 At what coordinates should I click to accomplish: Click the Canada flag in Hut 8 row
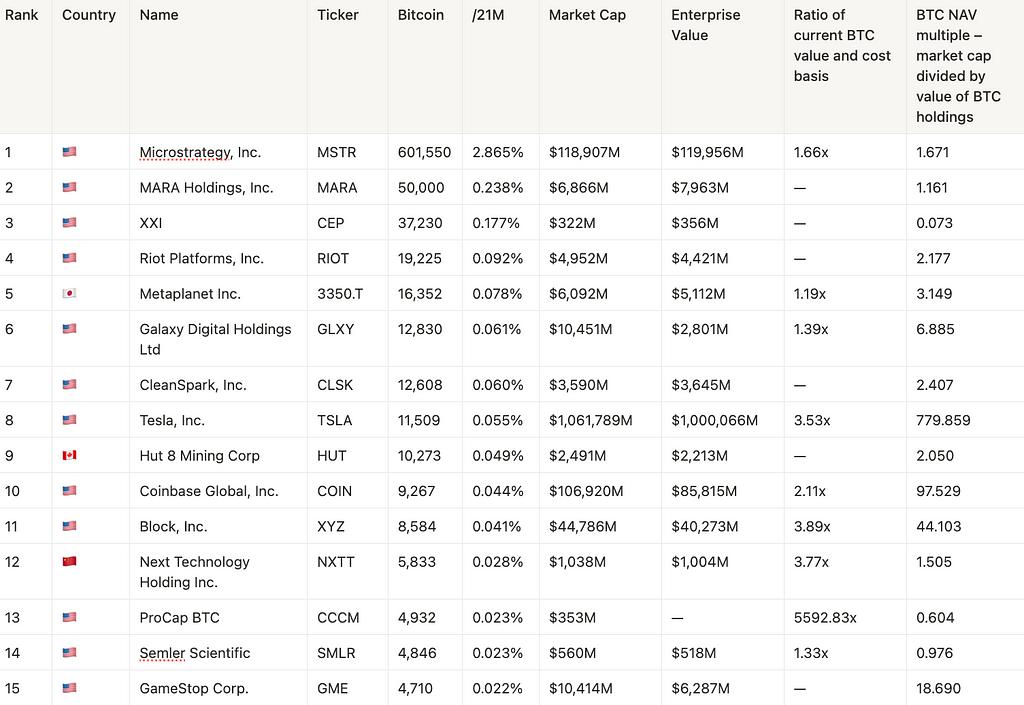(x=69, y=455)
